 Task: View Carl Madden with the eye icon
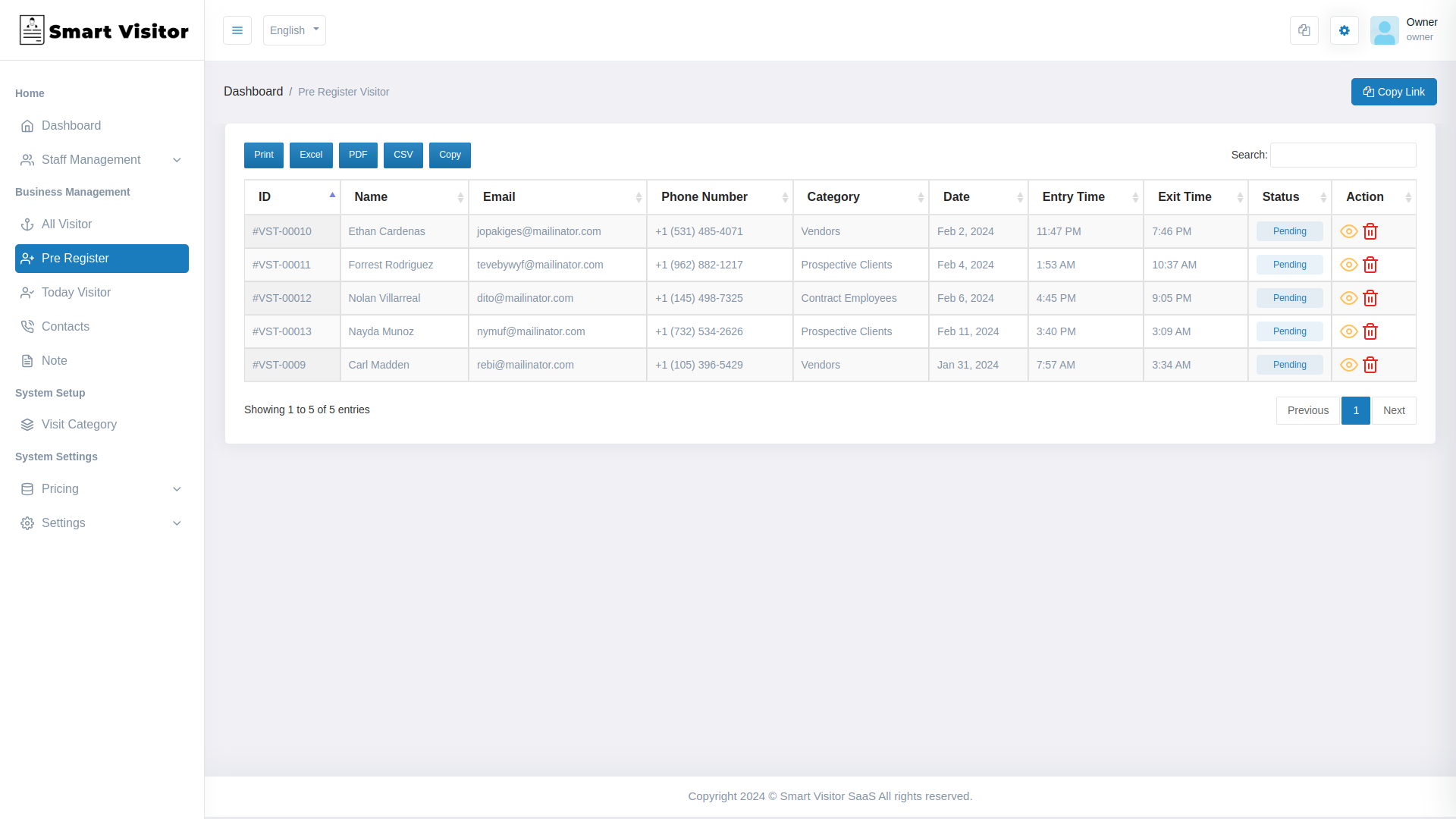tap(1349, 365)
